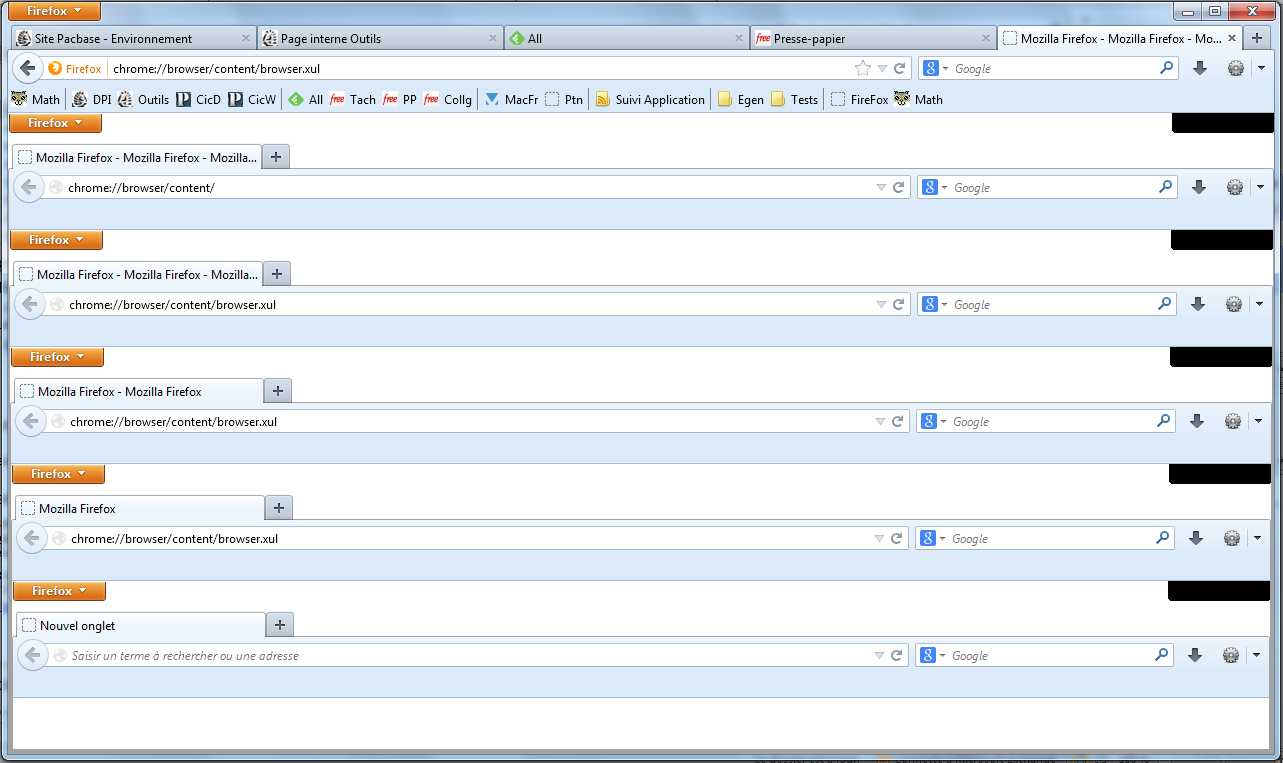Select the All tab in tab strip
This screenshot has width=1283, height=763.
[x=625, y=39]
